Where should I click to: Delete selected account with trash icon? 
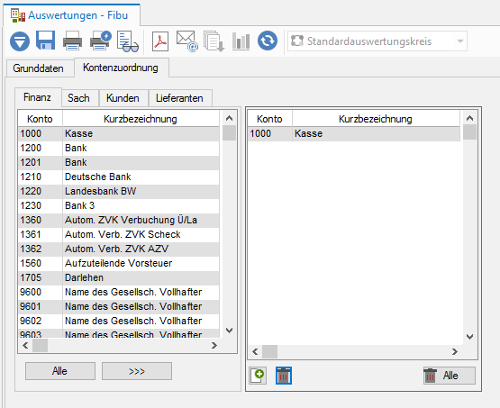point(284,376)
